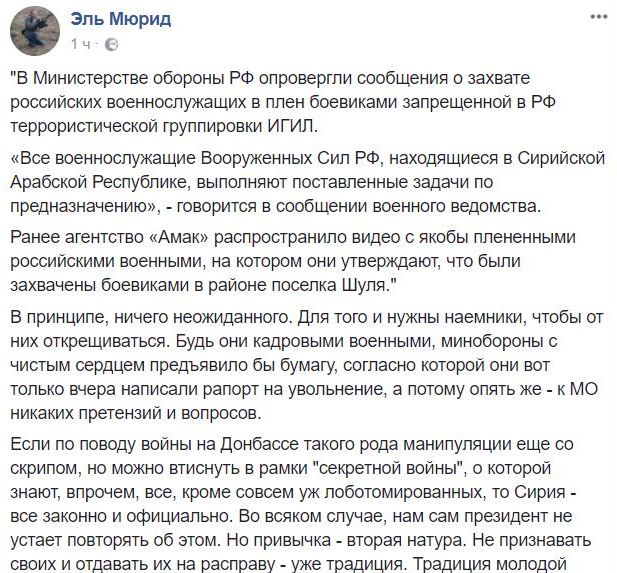
Task: Click the globe public-audience icon
Action: click(112, 44)
